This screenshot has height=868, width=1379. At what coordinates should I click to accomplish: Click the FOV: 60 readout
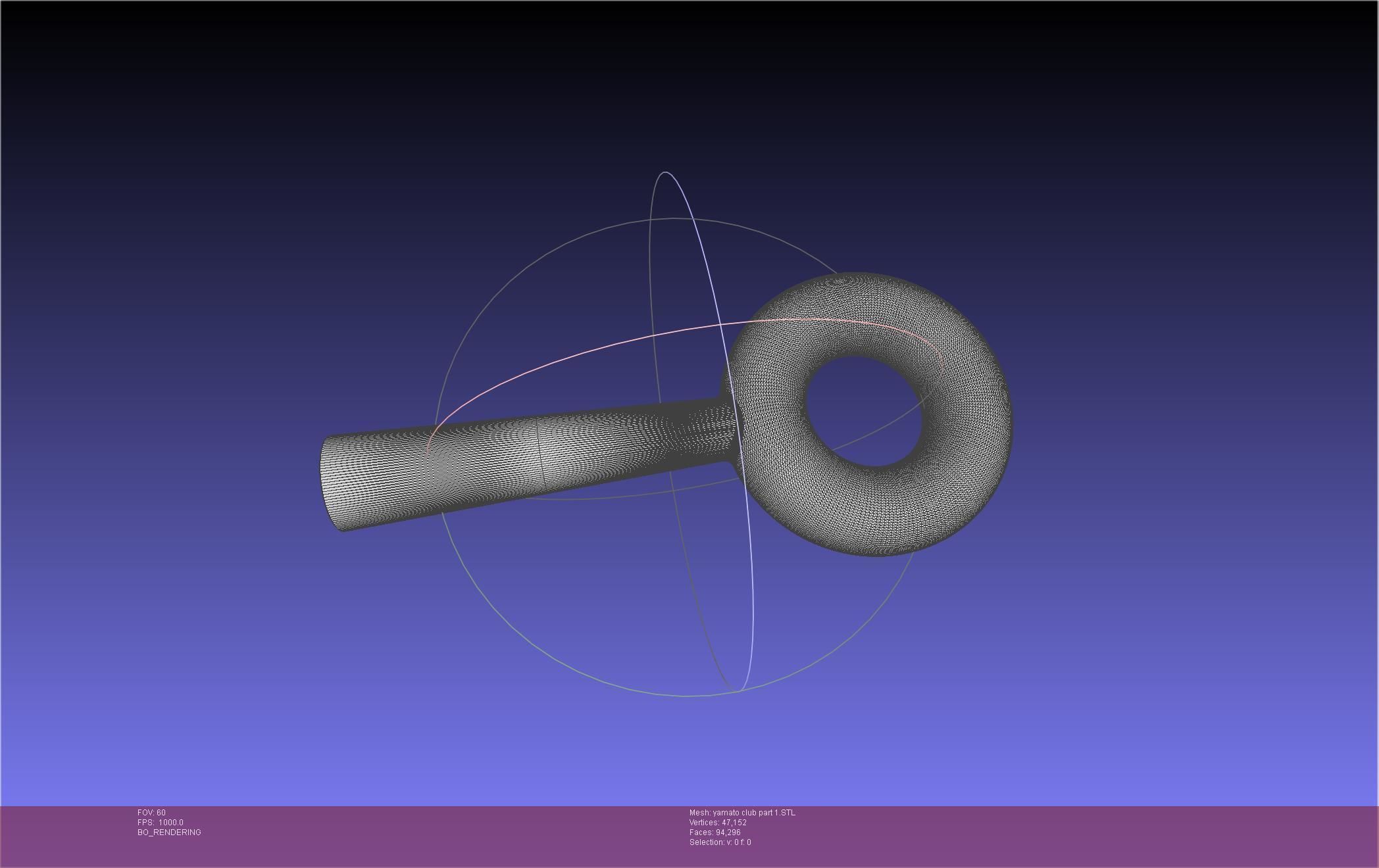(x=151, y=813)
